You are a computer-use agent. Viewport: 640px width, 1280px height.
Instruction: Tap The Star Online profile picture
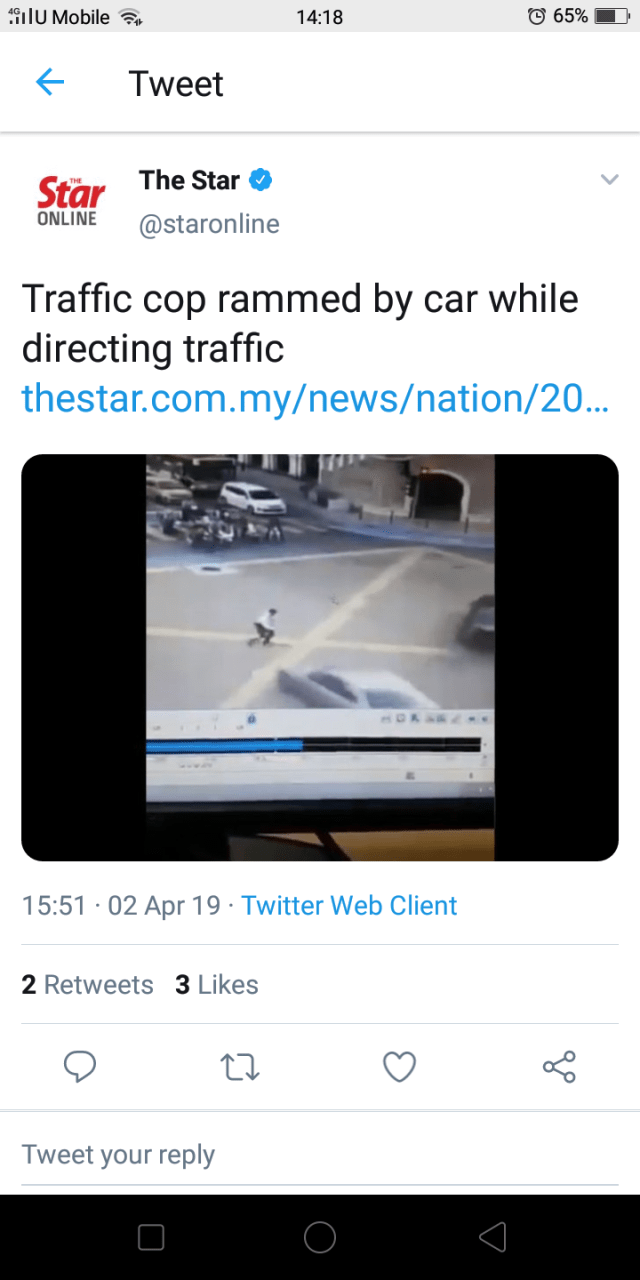70,200
